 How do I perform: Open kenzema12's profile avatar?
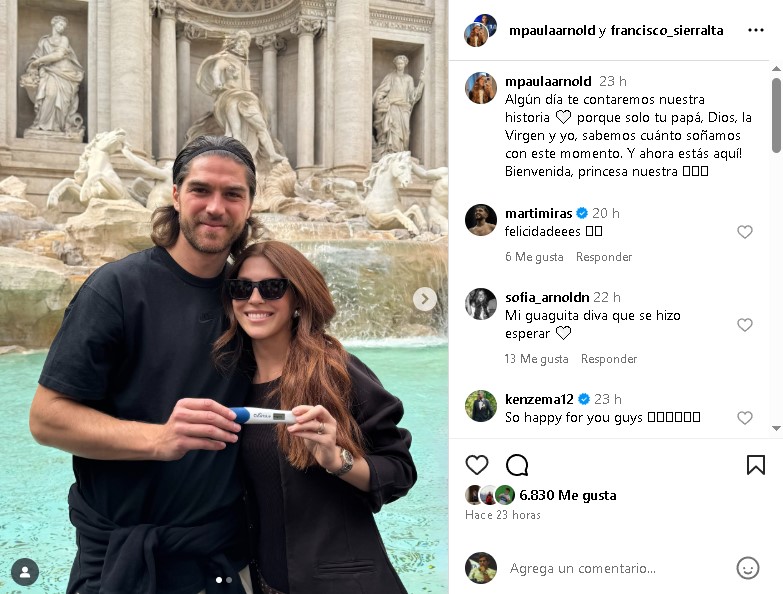pos(480,406)
